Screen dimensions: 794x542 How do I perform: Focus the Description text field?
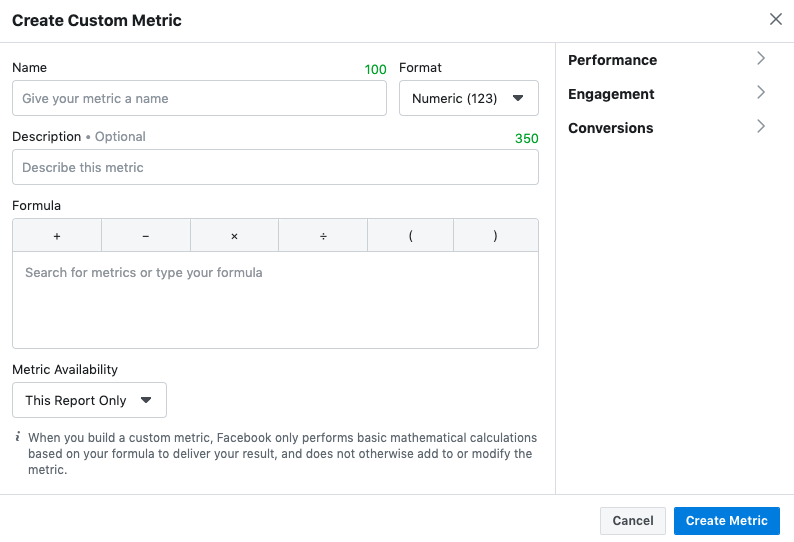click(x=275, y=167)
